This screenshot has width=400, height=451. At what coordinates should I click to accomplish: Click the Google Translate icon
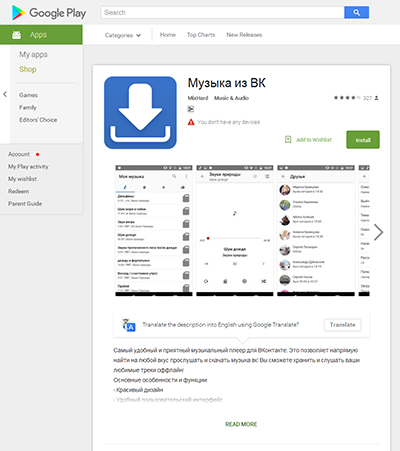coord(129,325)
